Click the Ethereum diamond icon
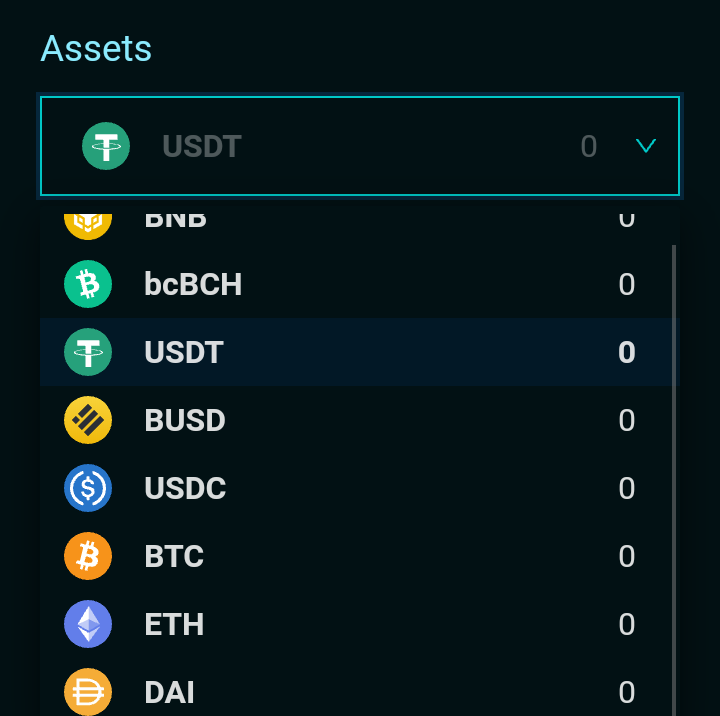720x716 pixels. 88,624
